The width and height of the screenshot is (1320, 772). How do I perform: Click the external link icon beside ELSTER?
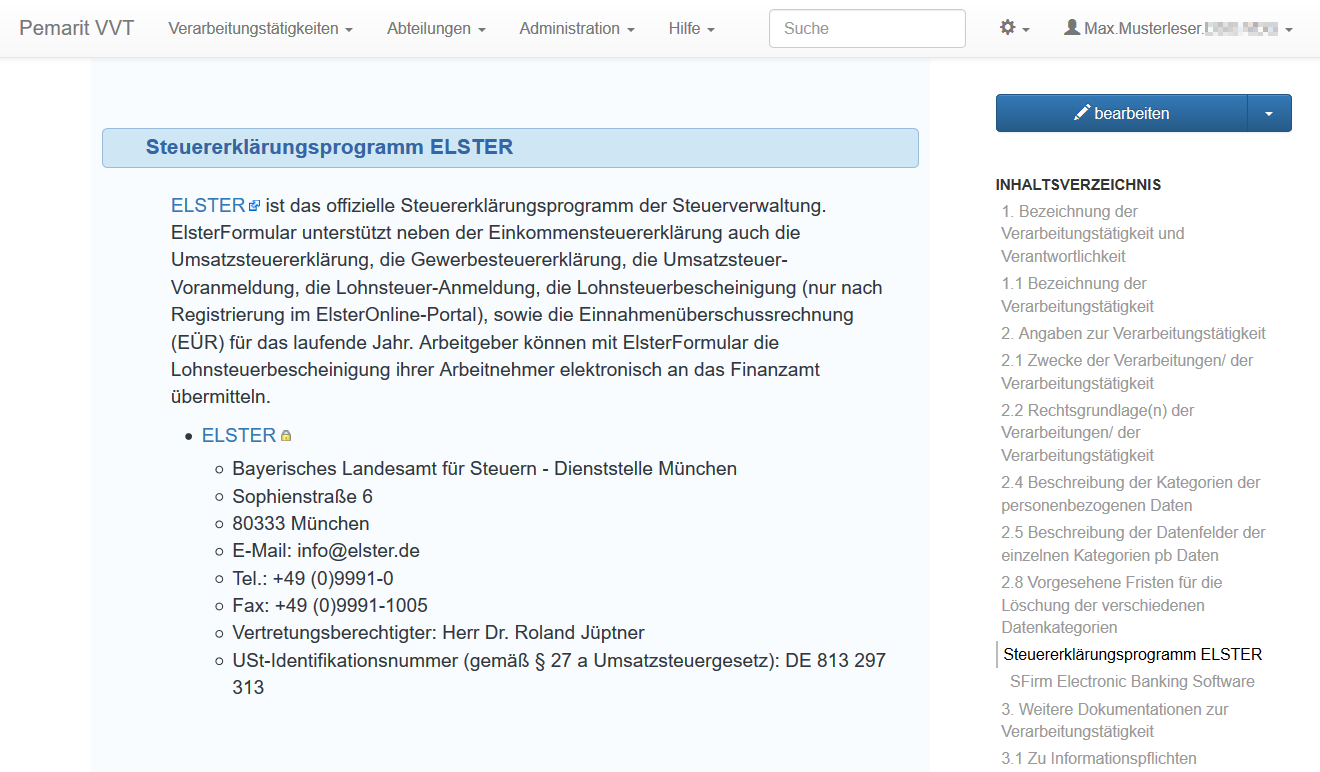(x=254, y=206)
